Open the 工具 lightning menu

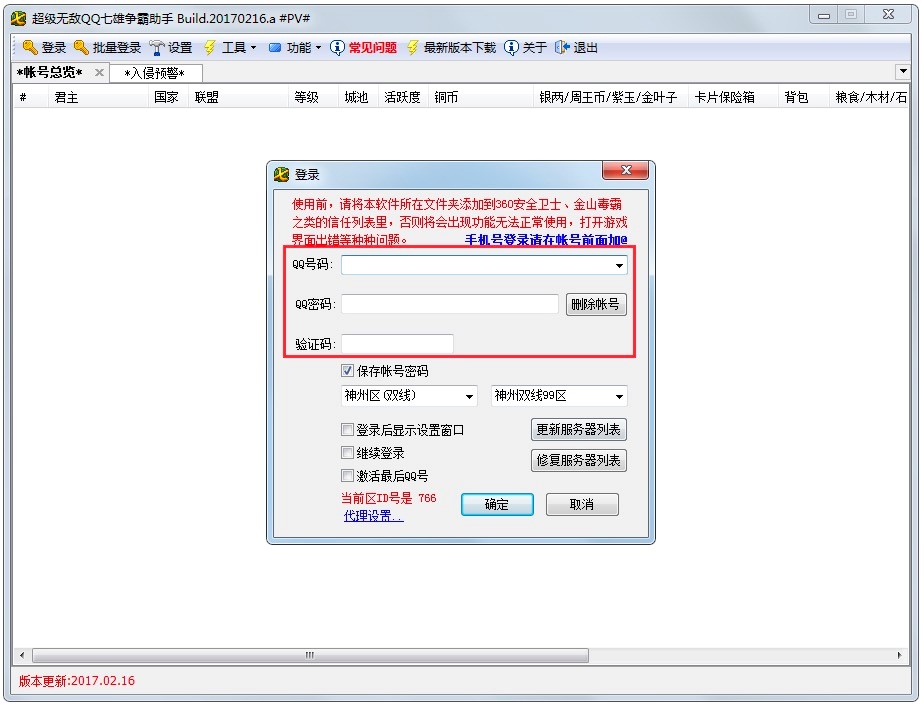(x=230, y=47)
